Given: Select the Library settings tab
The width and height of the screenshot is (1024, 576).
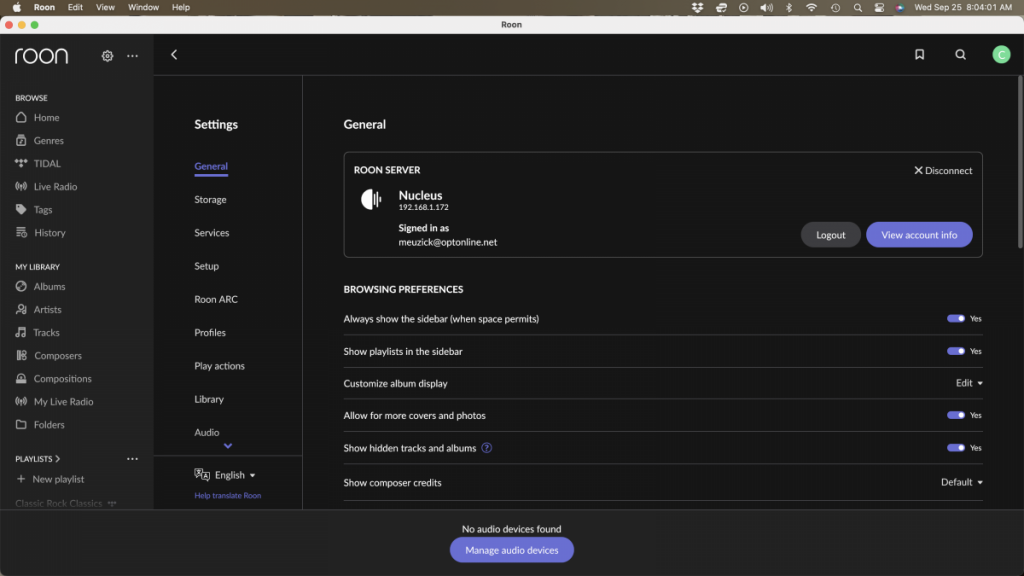Looking at the screenshot, I should click(209, 400).
